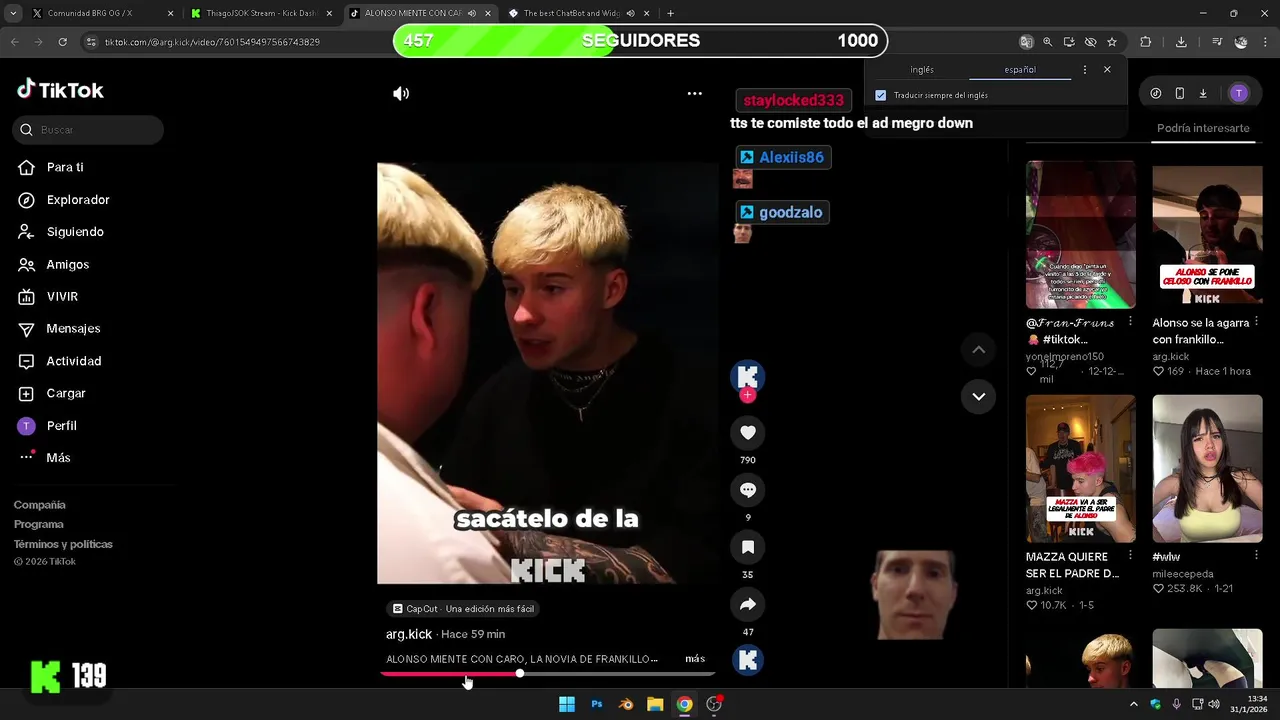1280x720 pixels.
Task: Bookmark the video with the save icon
Action: pyautogui.click(x=747, y=547)
